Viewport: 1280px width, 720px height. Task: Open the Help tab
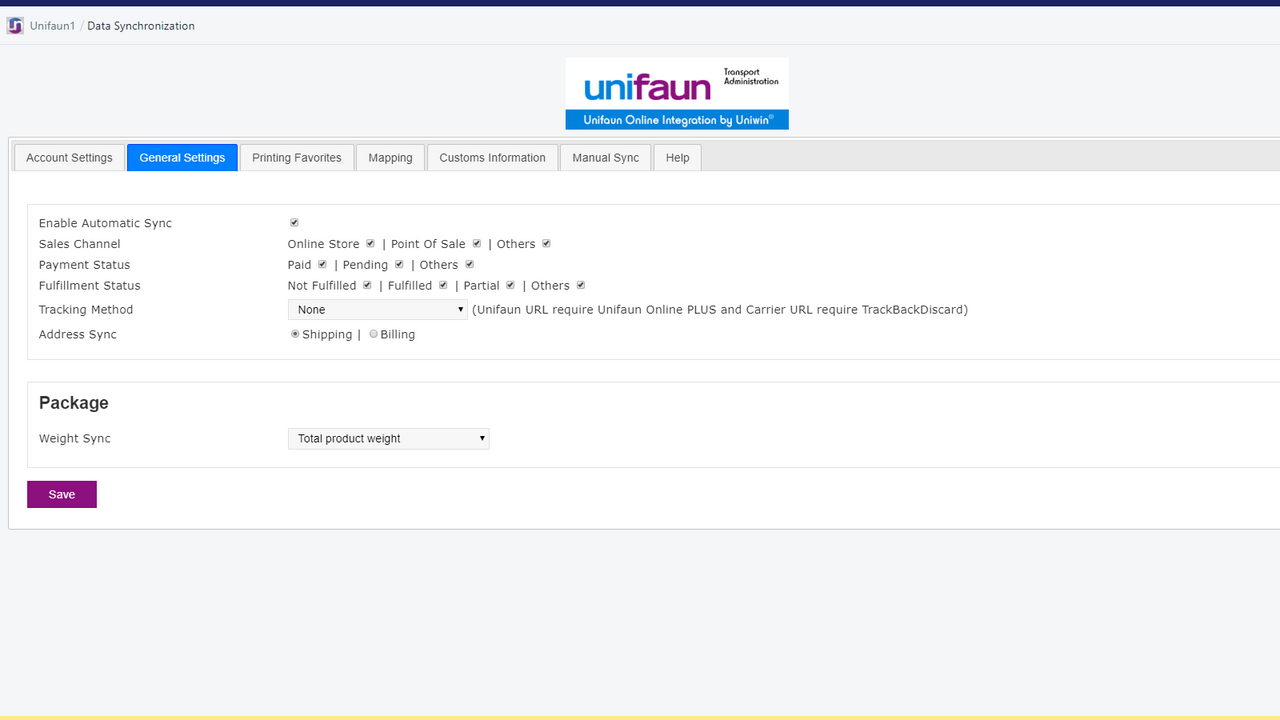click(x=677, y=158)
